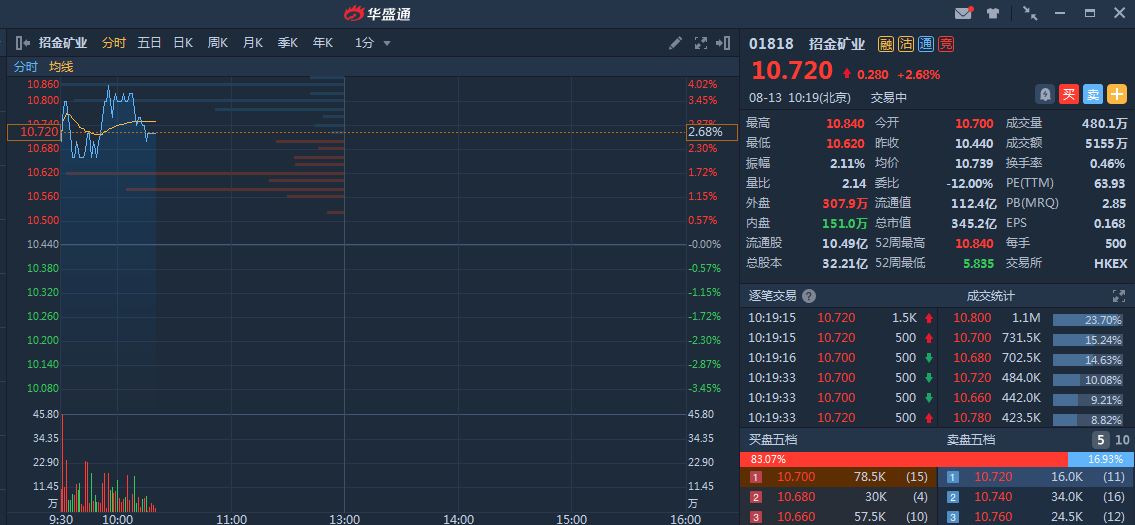Open the skin theme shirt icon
Image resolution: width=1135 pixels, height=525 pixels.
993,13
